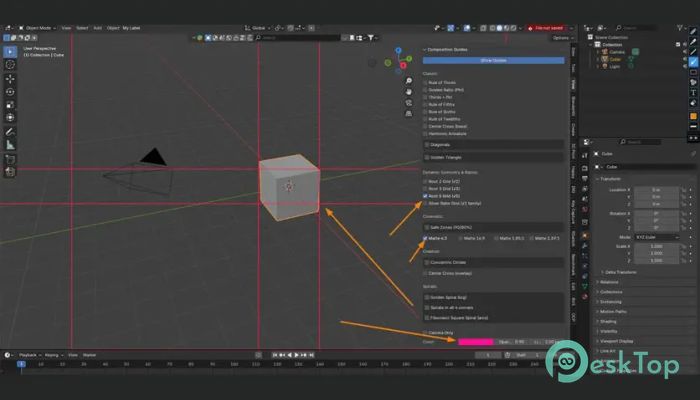Viewport: 700px width, 400px height.
Task: Open the Select menu
Action: [82, 28]
